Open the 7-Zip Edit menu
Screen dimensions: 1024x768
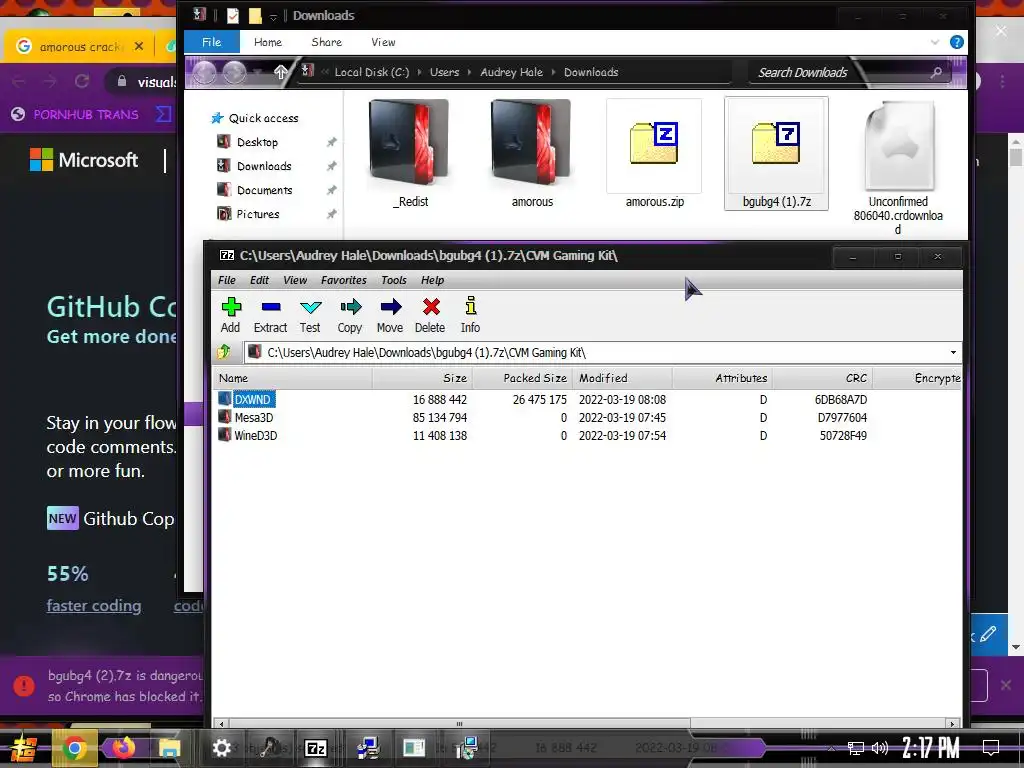259,280
